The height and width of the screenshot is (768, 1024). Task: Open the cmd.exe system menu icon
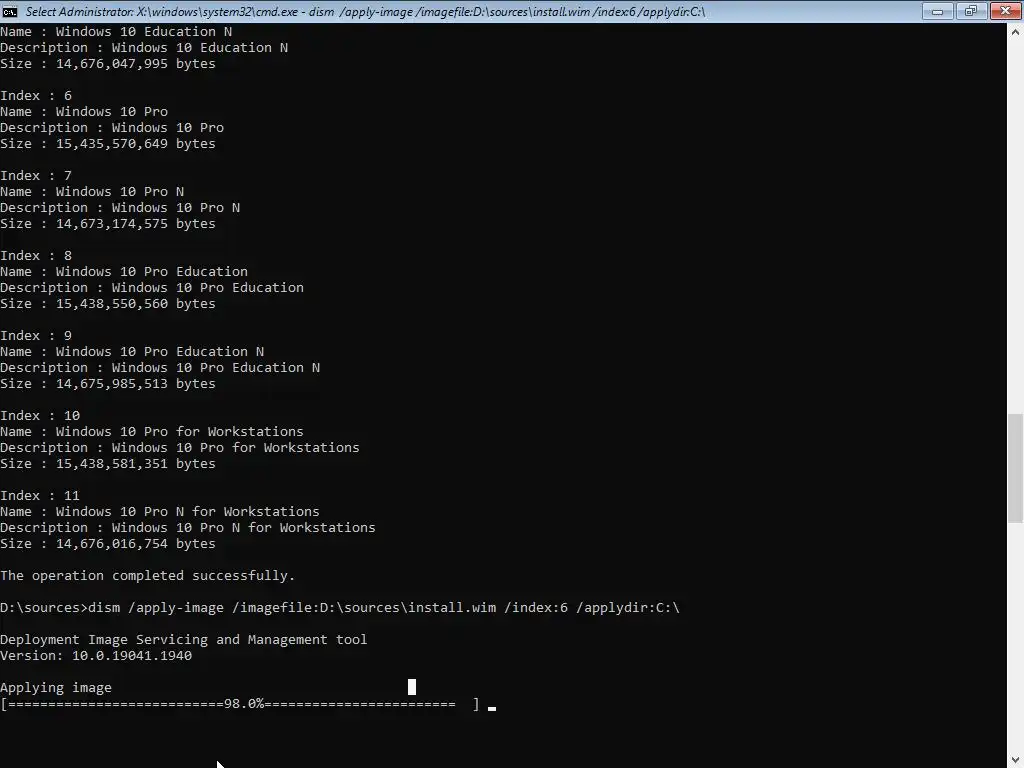pos(10,11)
